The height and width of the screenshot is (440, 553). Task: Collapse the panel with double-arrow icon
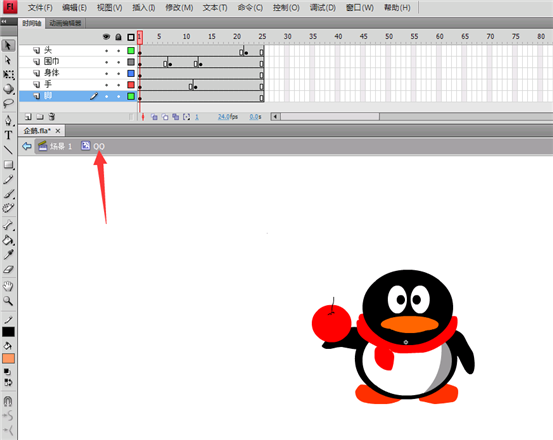(4, 22)
